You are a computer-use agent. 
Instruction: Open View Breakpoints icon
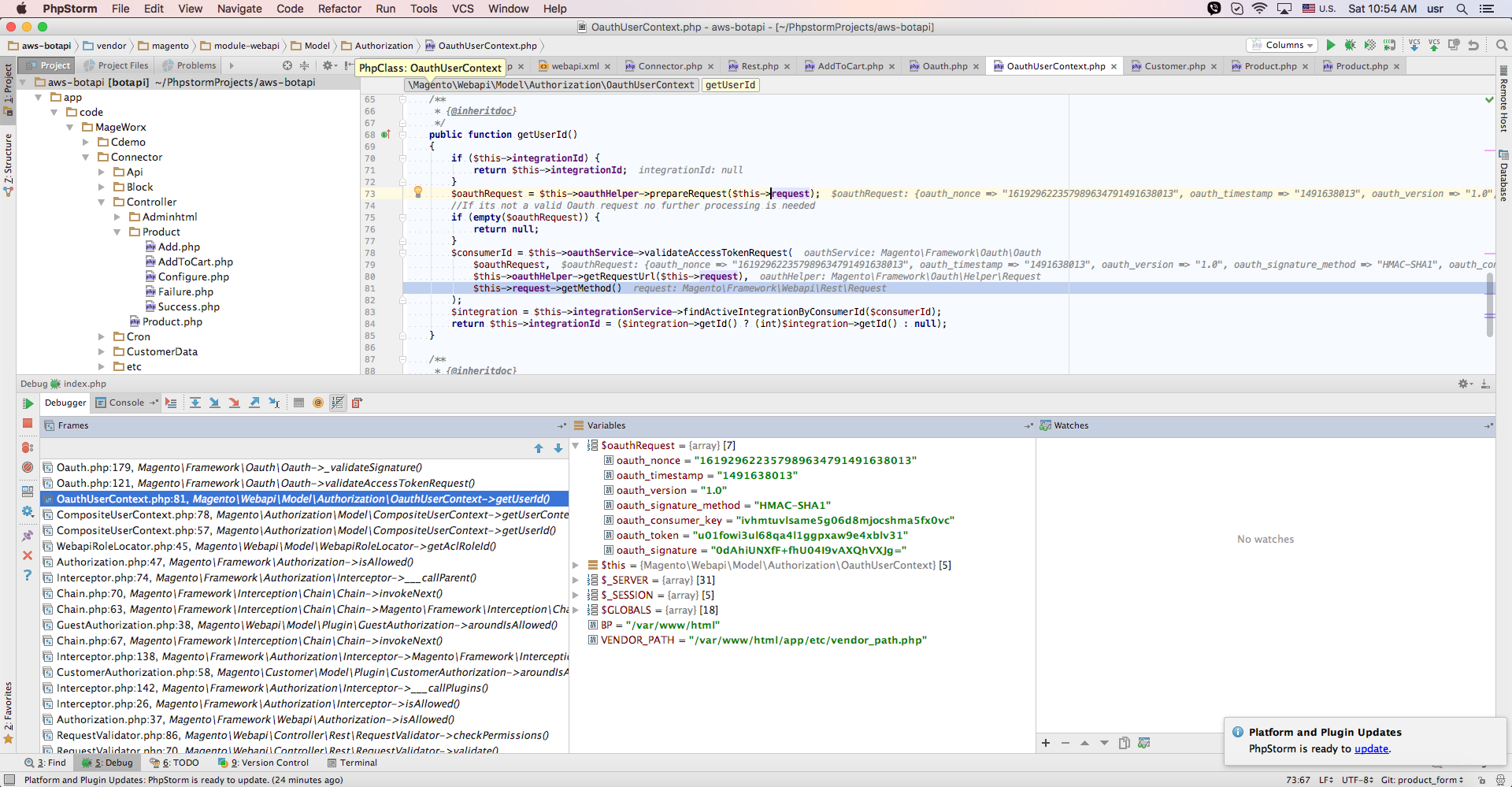[28, 447]
